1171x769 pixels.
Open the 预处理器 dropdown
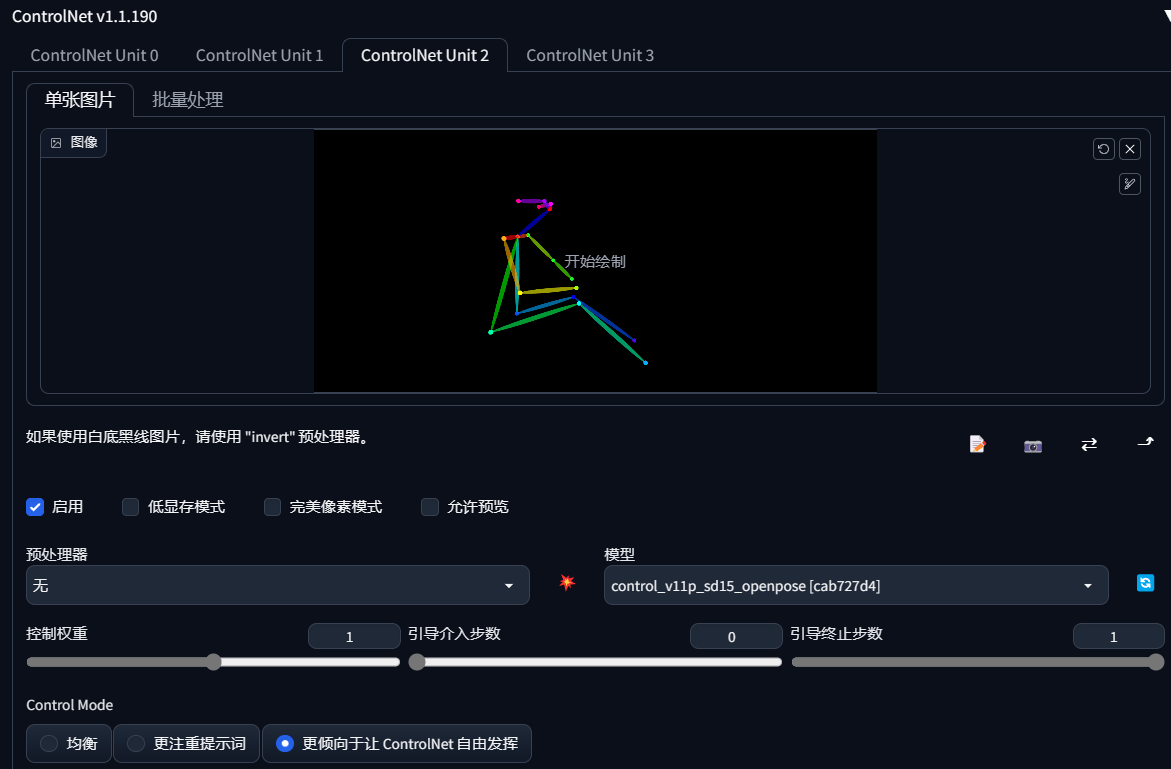pyautogui.click(x=278, y=585)
